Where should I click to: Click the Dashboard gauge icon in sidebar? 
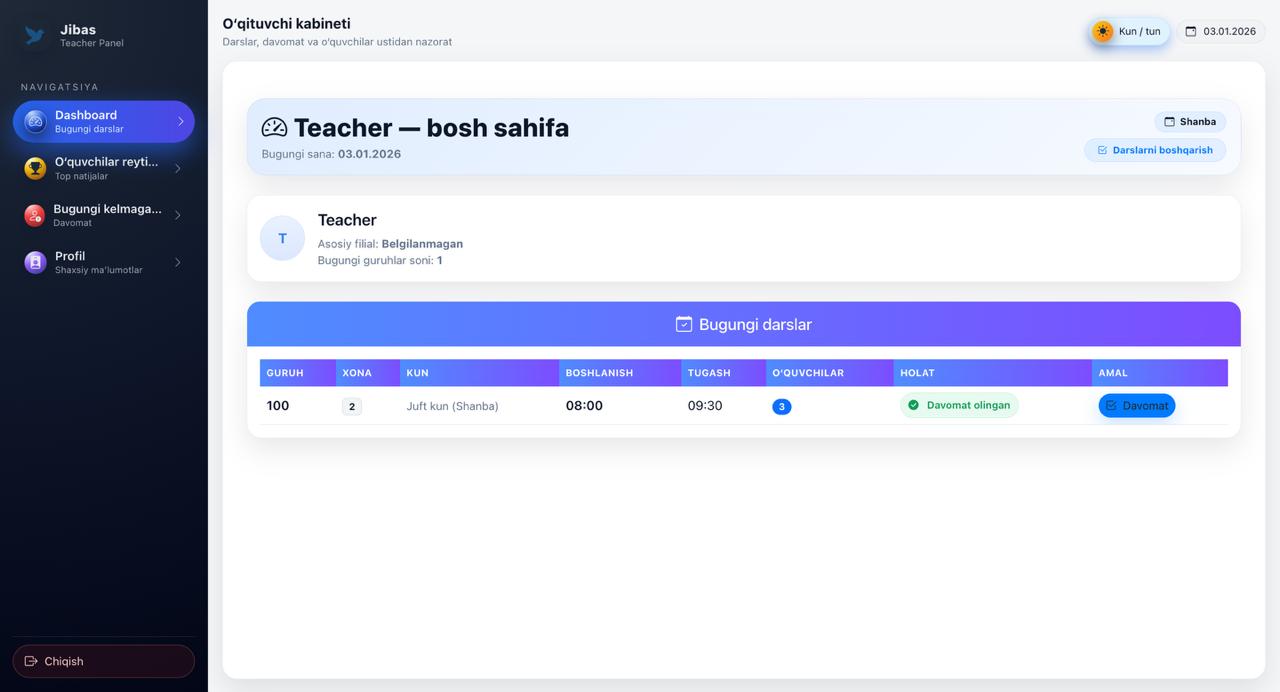[35, 122]
